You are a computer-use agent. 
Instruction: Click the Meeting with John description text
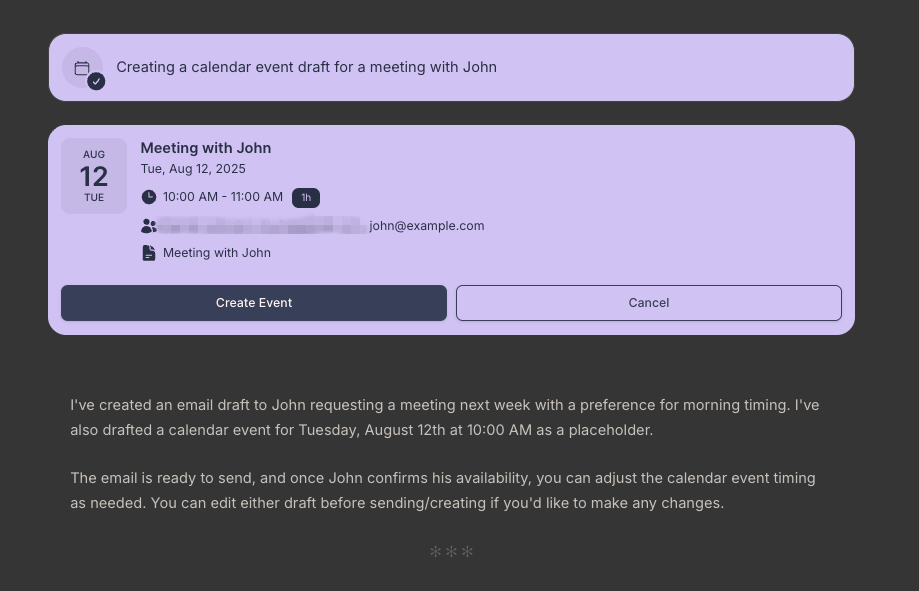[217, 253]
